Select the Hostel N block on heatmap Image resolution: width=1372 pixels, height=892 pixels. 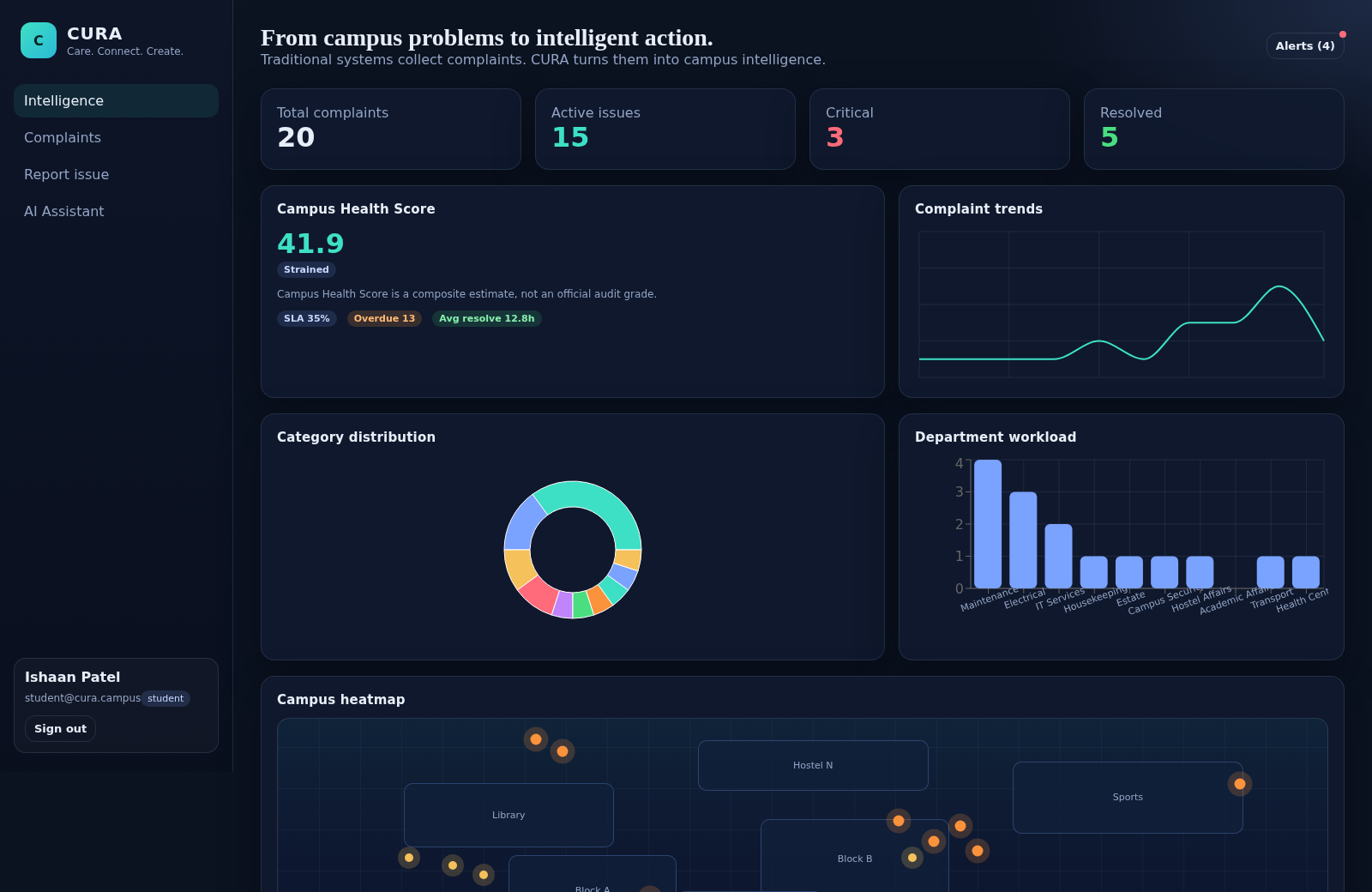click(x=813, y=765)
